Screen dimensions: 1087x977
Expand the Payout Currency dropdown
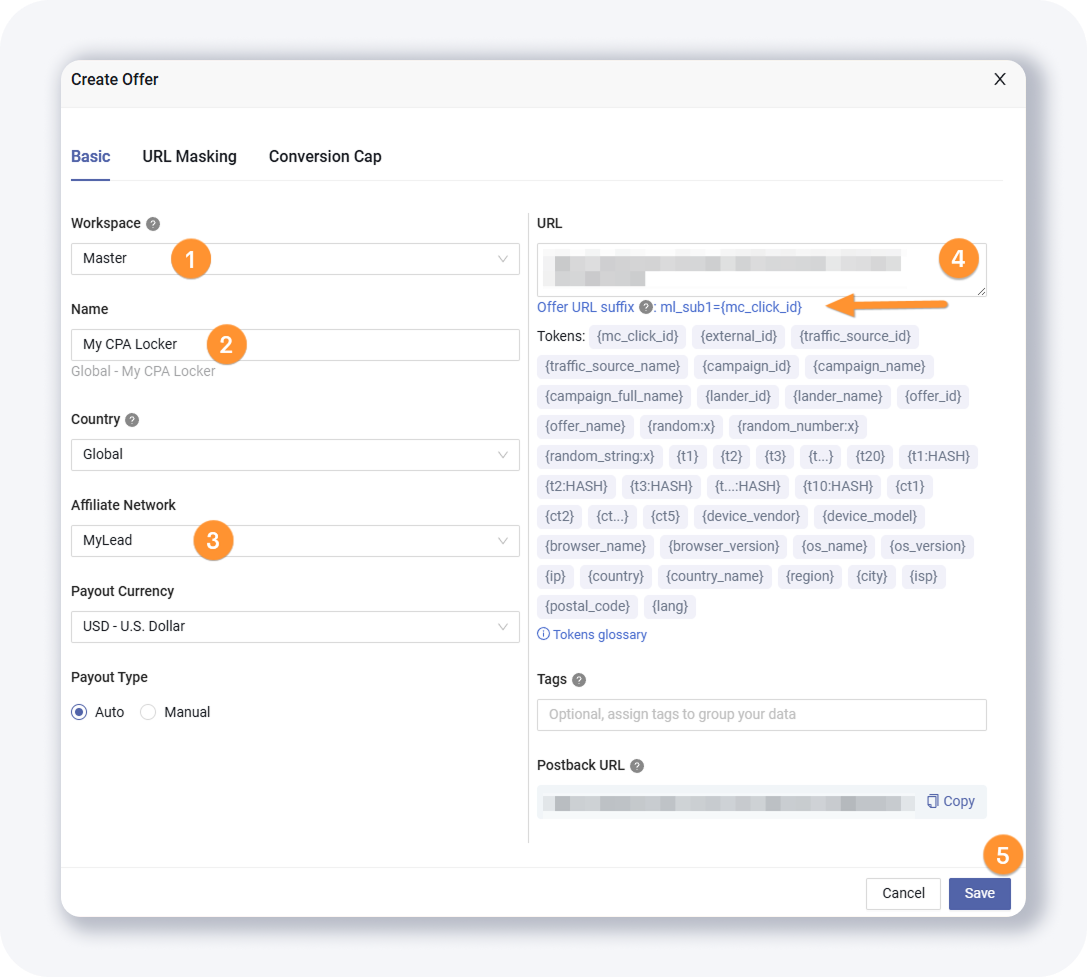(295, 627)
